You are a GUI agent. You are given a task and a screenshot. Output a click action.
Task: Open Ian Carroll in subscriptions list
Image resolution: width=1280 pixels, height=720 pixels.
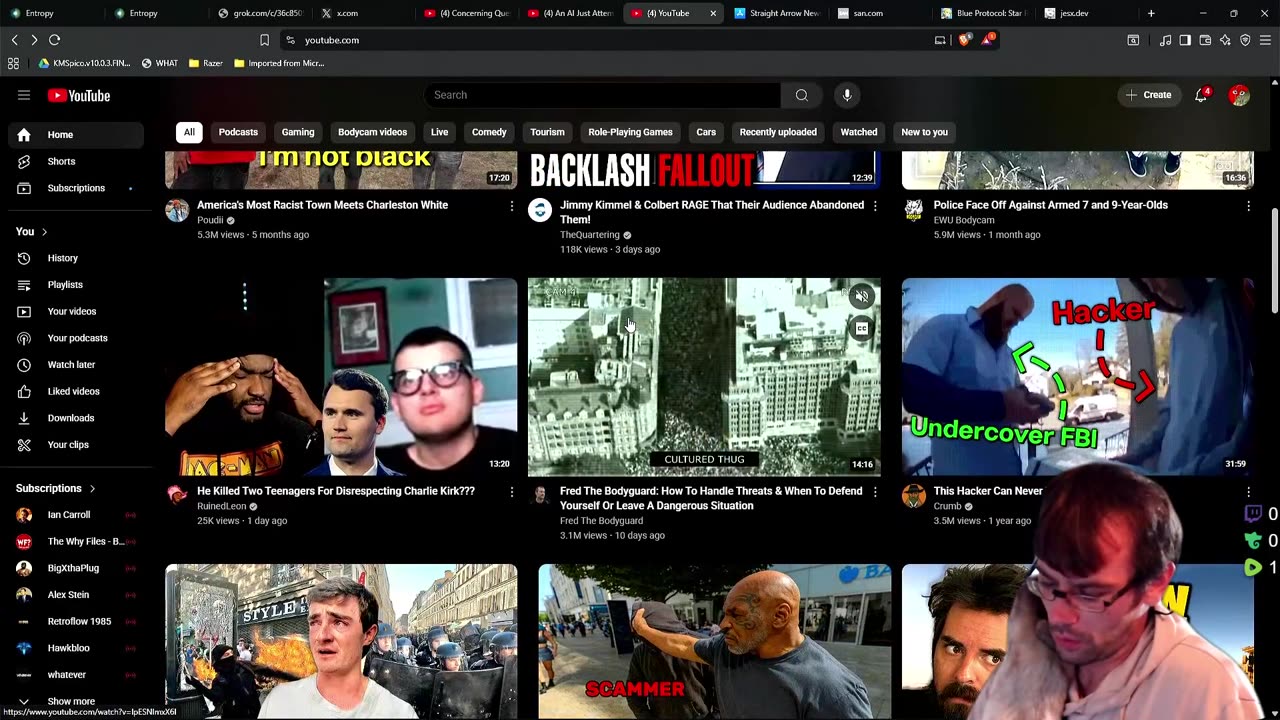78,515
